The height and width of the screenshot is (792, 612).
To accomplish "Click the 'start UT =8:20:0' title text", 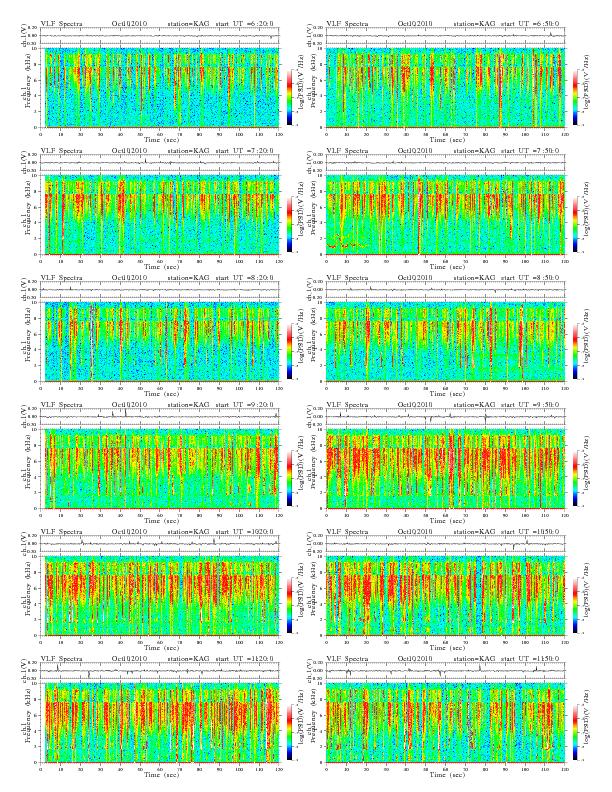I will click(245, 278).
